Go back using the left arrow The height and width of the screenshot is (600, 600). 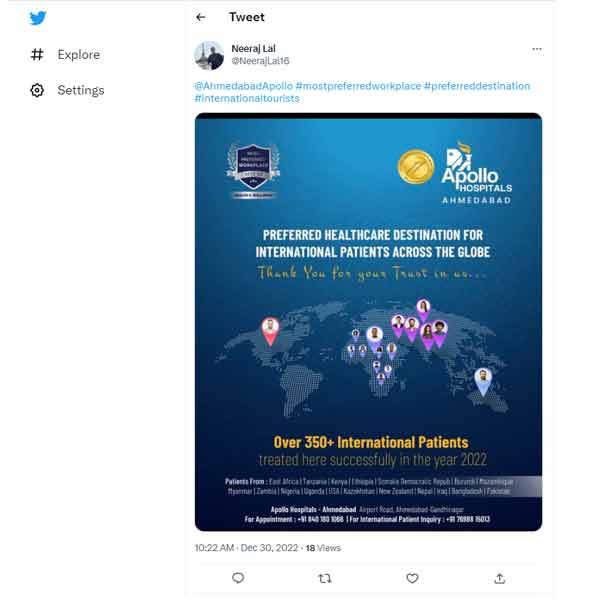click(x=201, y=17)
